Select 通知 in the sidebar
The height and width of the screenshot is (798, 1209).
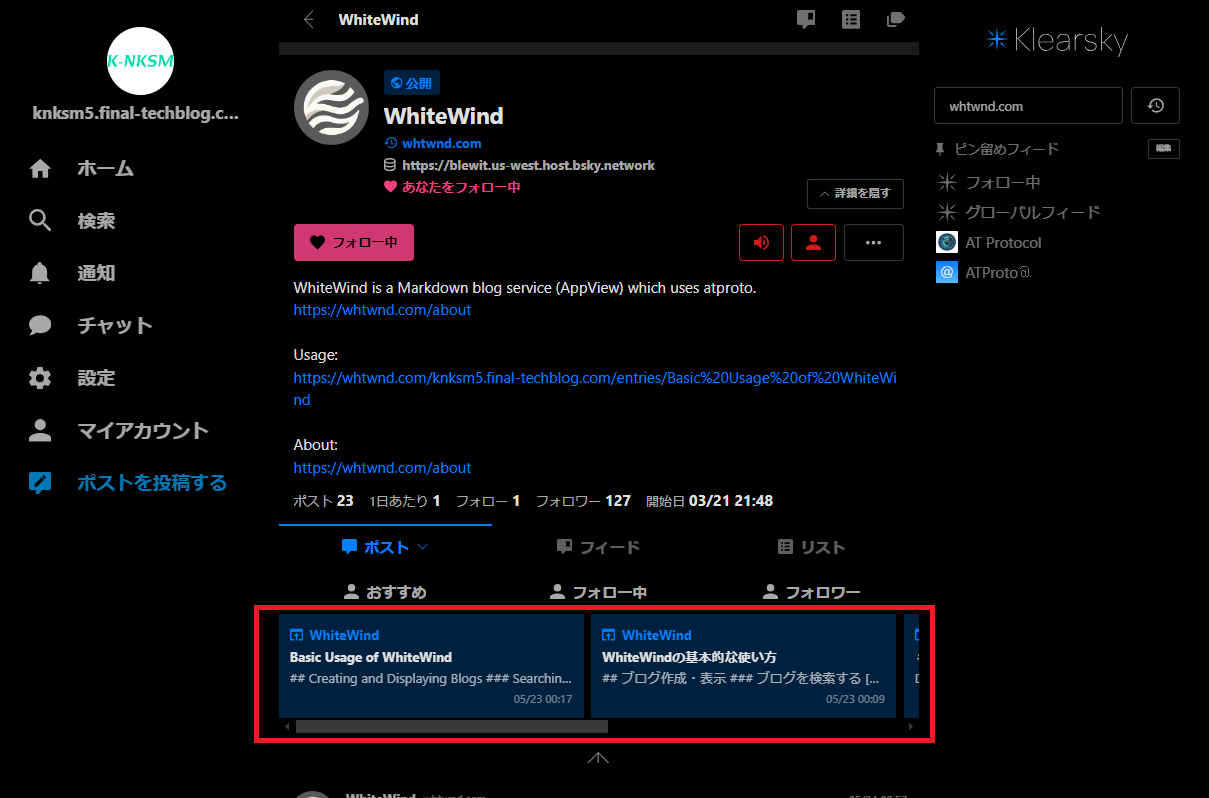tap(97, 273)
